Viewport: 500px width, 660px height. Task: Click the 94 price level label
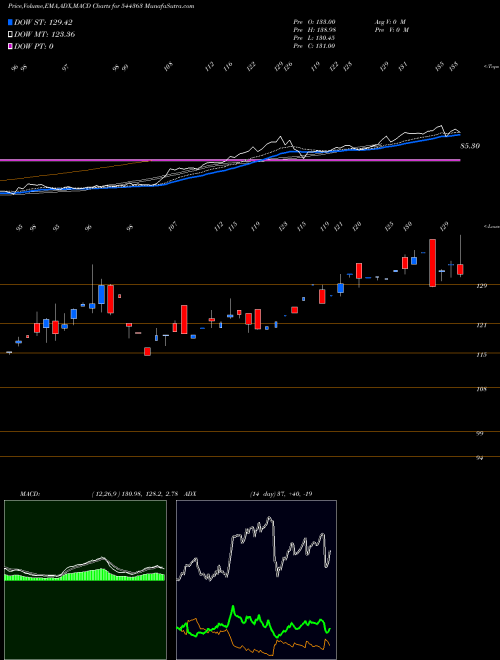click(x=479, y=458)
